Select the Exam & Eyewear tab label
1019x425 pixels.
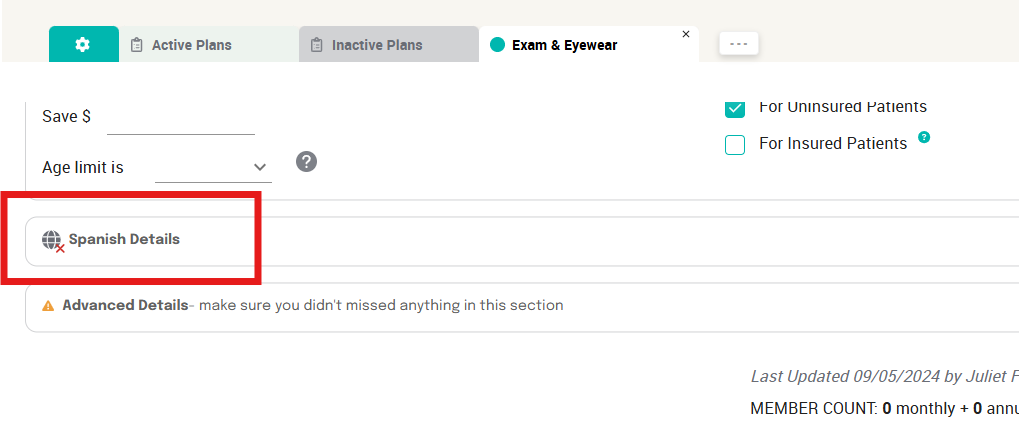tap(564, 45)
